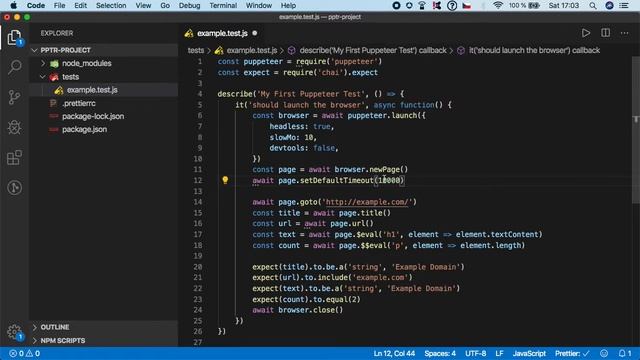
Task: Place cursor on 'headless: true' line
Action: click(x=302, y=127)
